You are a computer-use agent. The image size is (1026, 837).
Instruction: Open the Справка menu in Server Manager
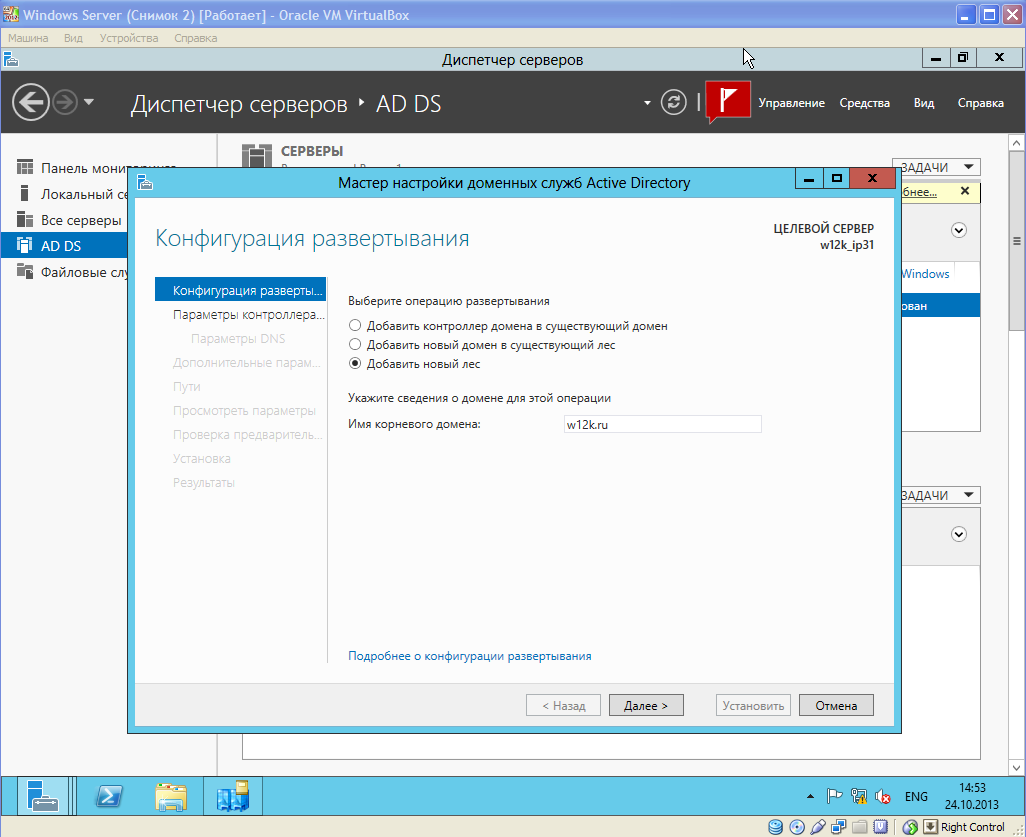point(980,103)
